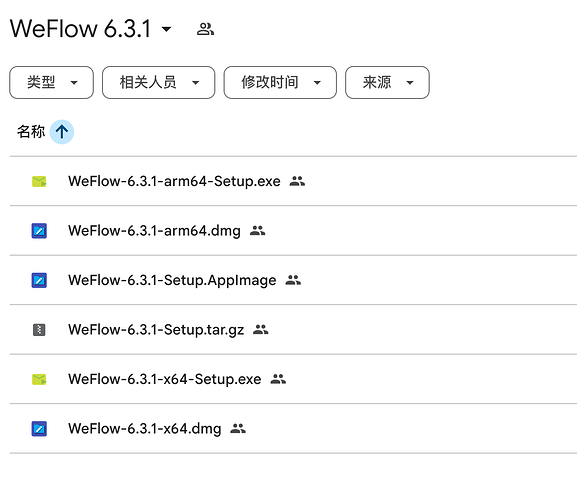The height and width of the screenshot is (499, 577).
Task: Click the green icon for WeFlow-6.3.1-x64-Setup.exe
Action: pyautogui.click(x=39, y=379)
